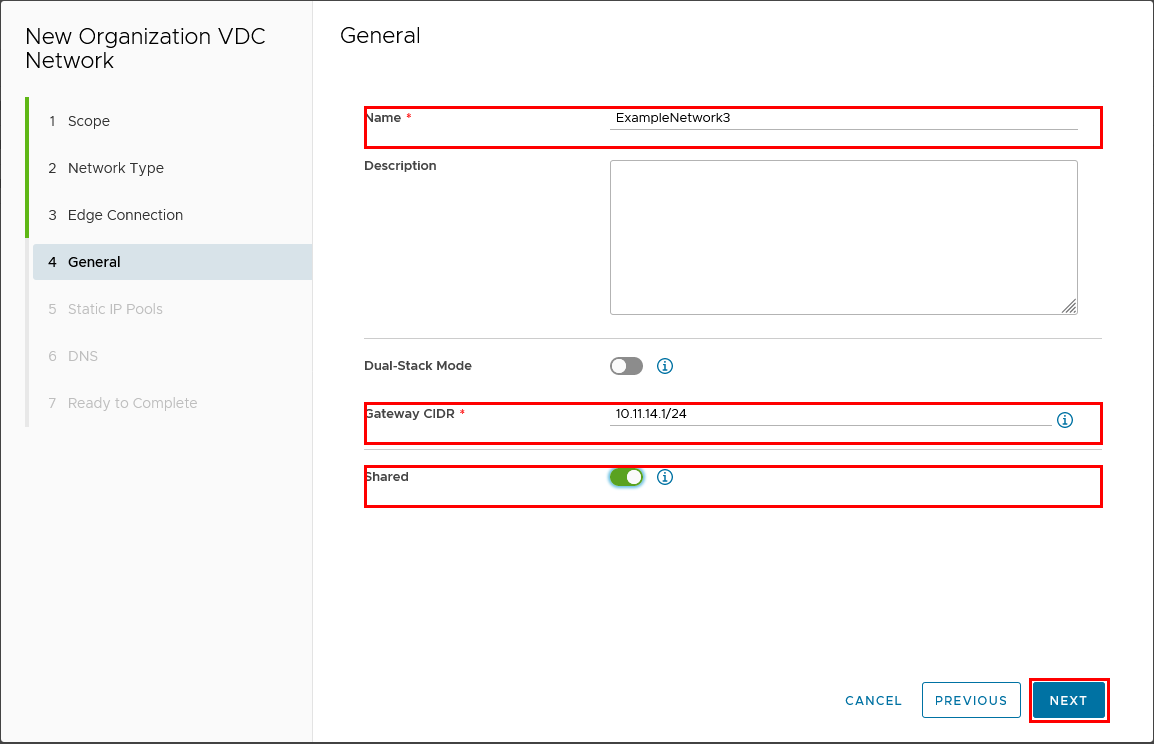Click the Dual-Stack Mode label text
The width and height of the screenshot is (1154, 744).
coord(418,366)
